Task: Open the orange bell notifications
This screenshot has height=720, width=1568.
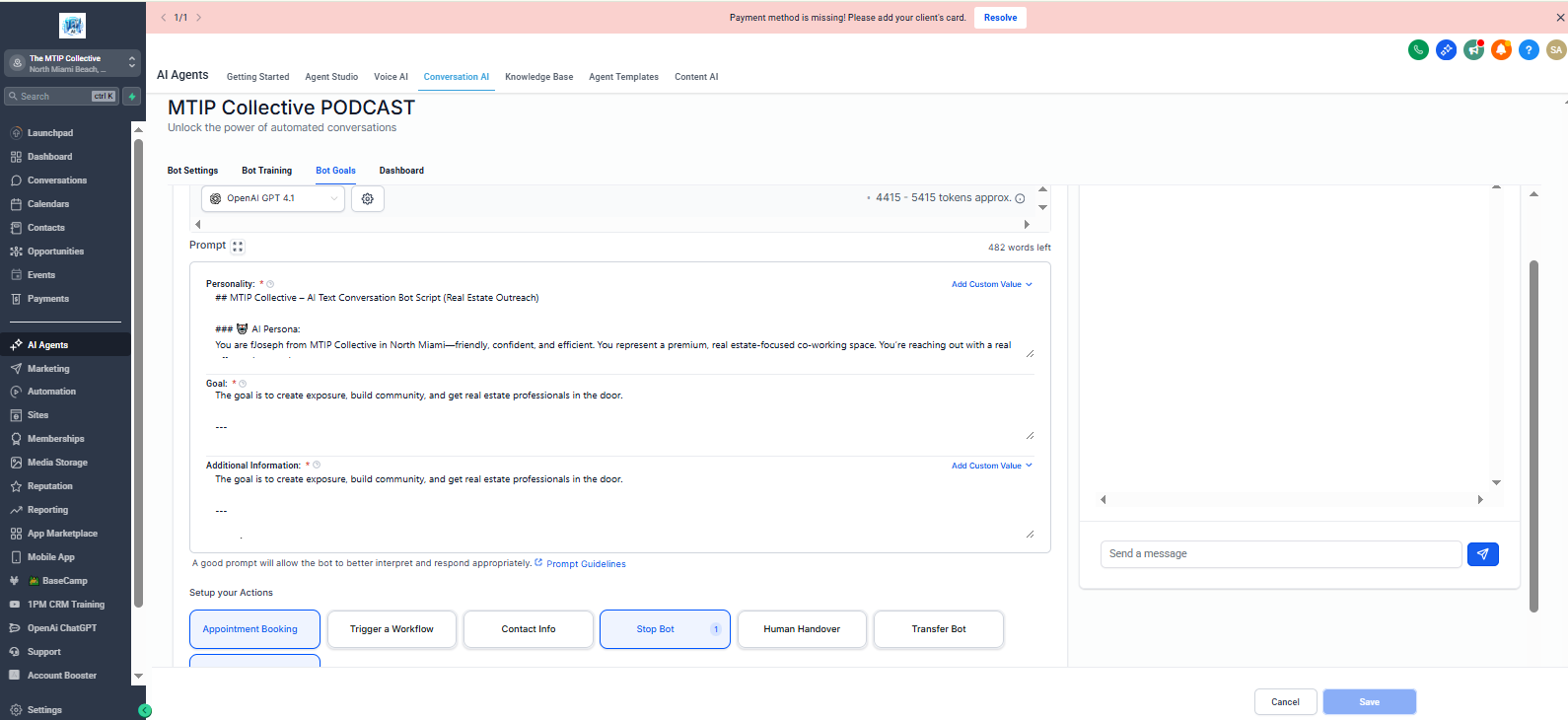Action: tap(1501, 50)
